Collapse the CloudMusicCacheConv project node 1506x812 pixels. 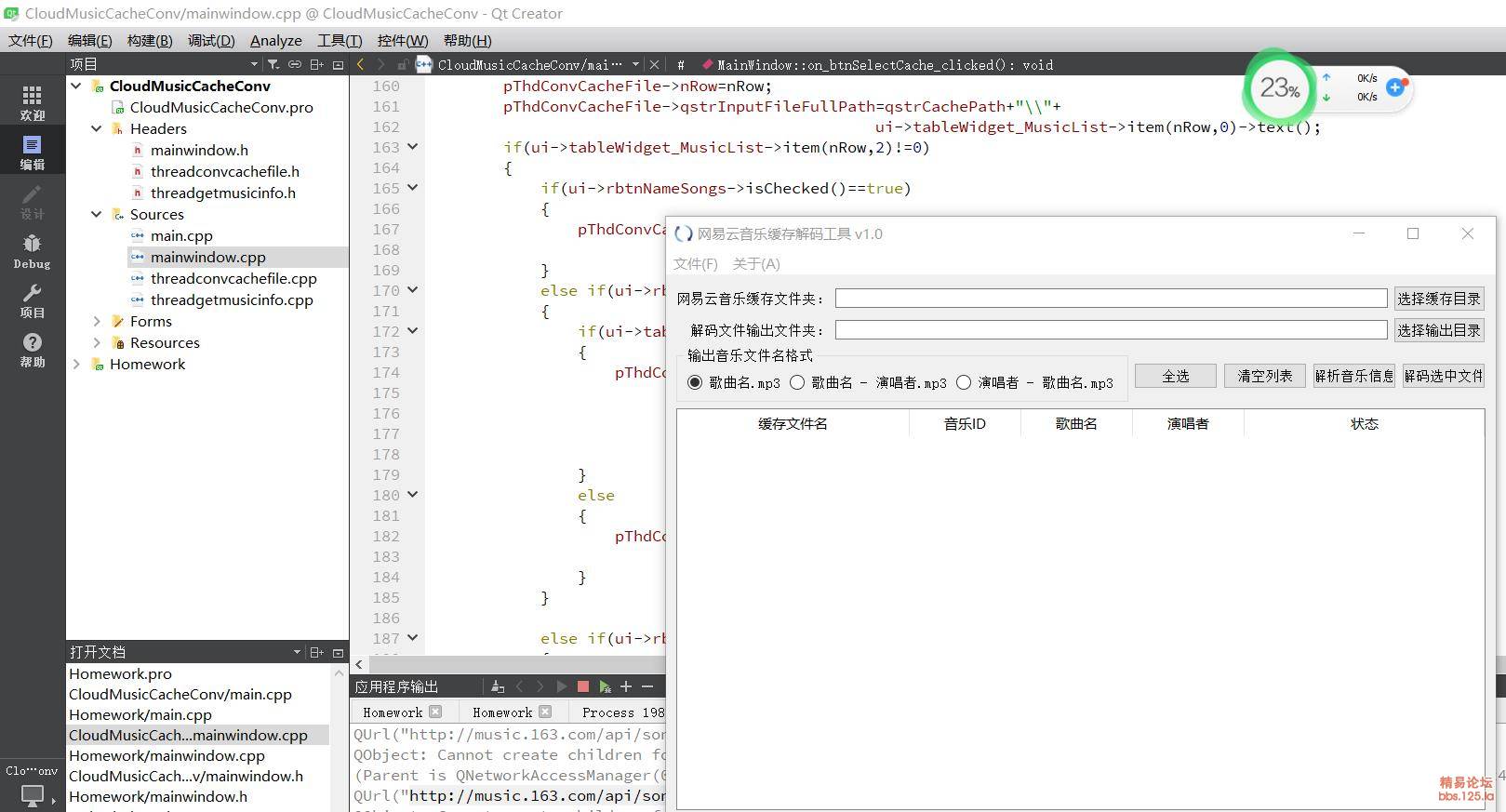[x=76, y=86]
